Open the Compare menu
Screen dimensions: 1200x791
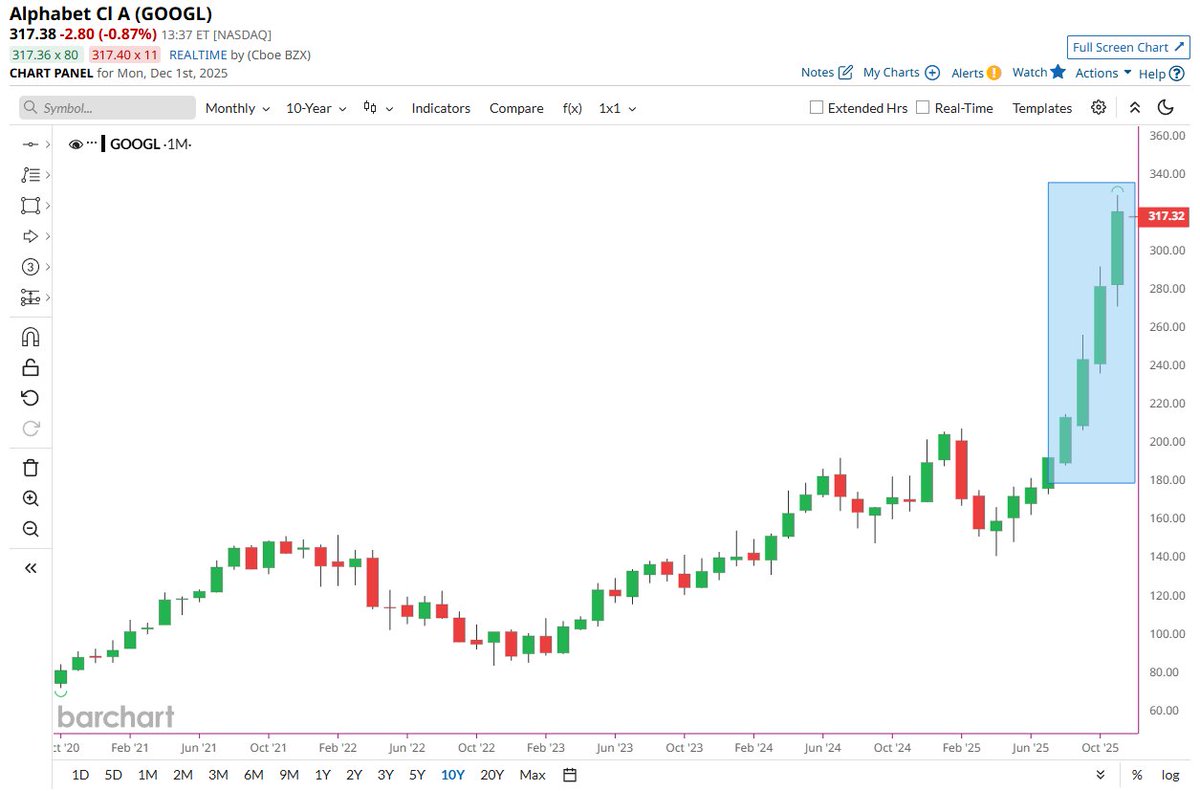(x=516, y=108)
